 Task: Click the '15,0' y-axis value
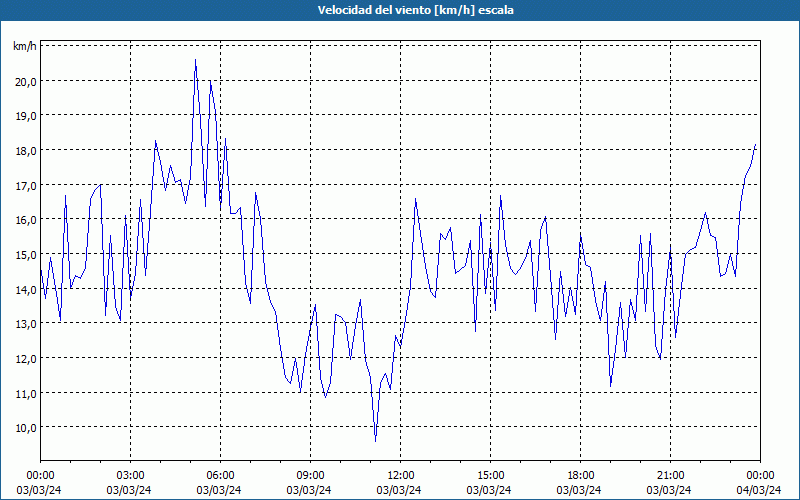pyautogui.click(x=26, y=254)
